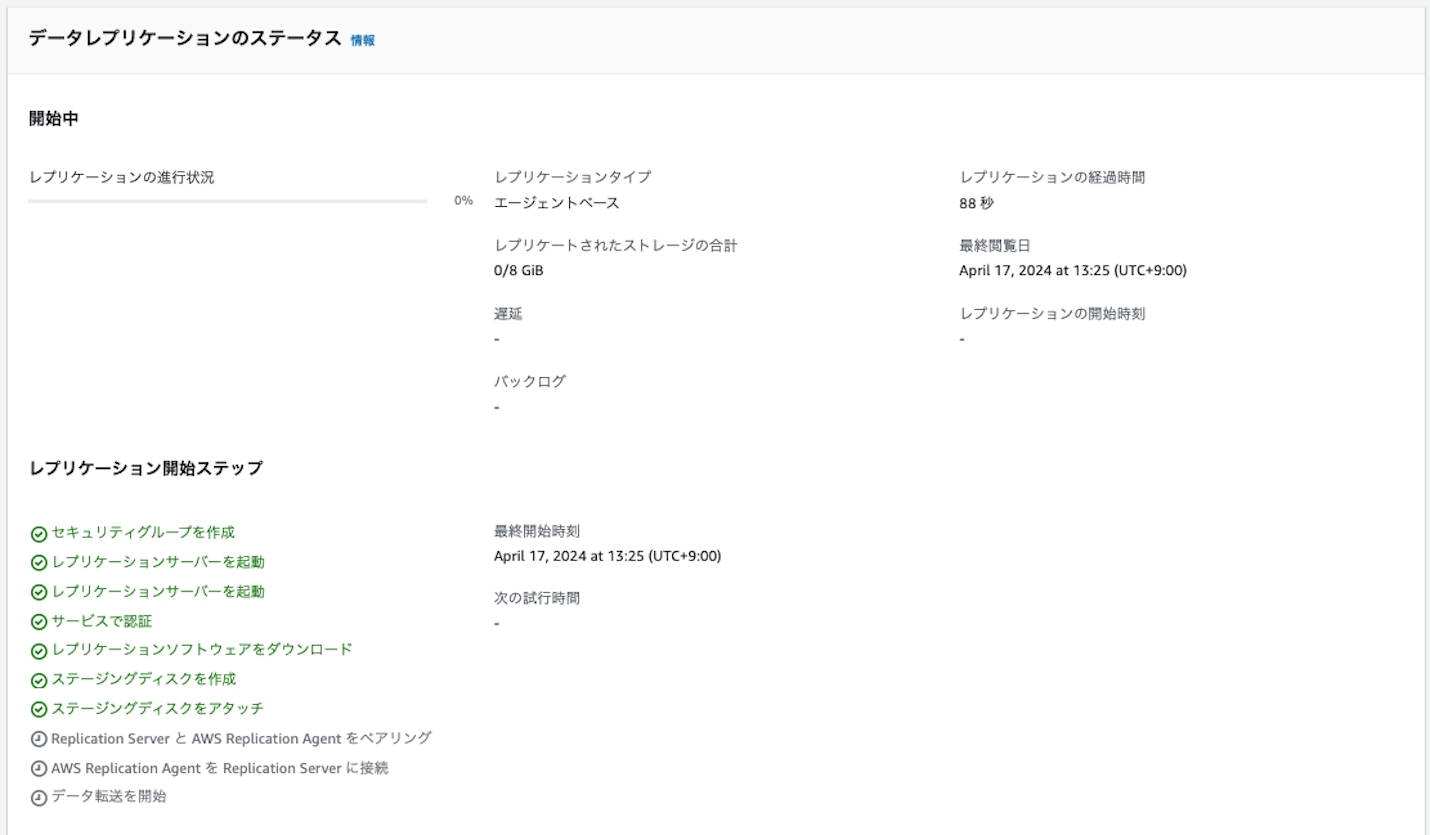Click the replication progress bar
Viewport: 1430px width, 835px height.
228,201
